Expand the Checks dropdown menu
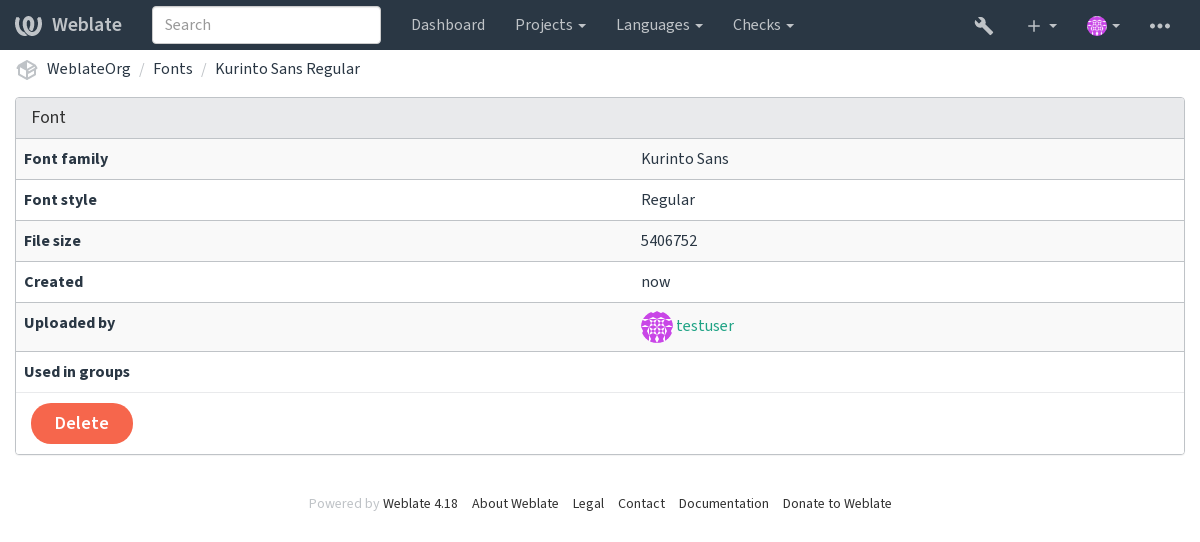Viewport: 1200px width, 542px height. [763, 25]
